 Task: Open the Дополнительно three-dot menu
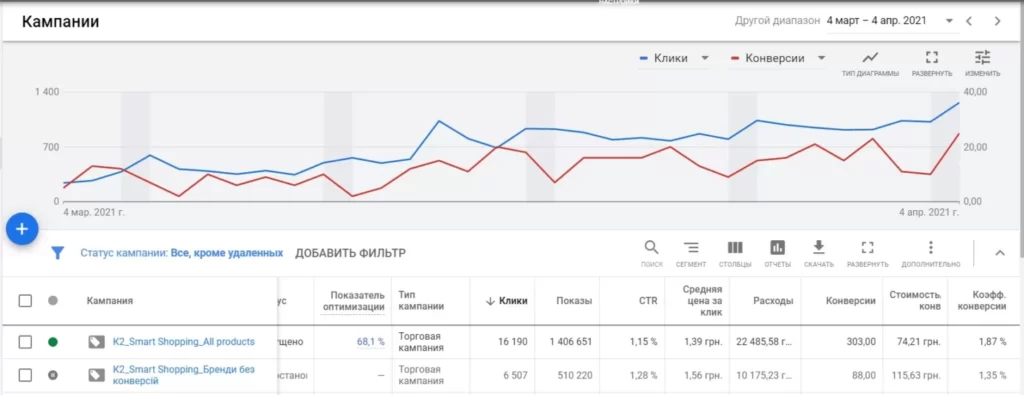tap(931, 247)
